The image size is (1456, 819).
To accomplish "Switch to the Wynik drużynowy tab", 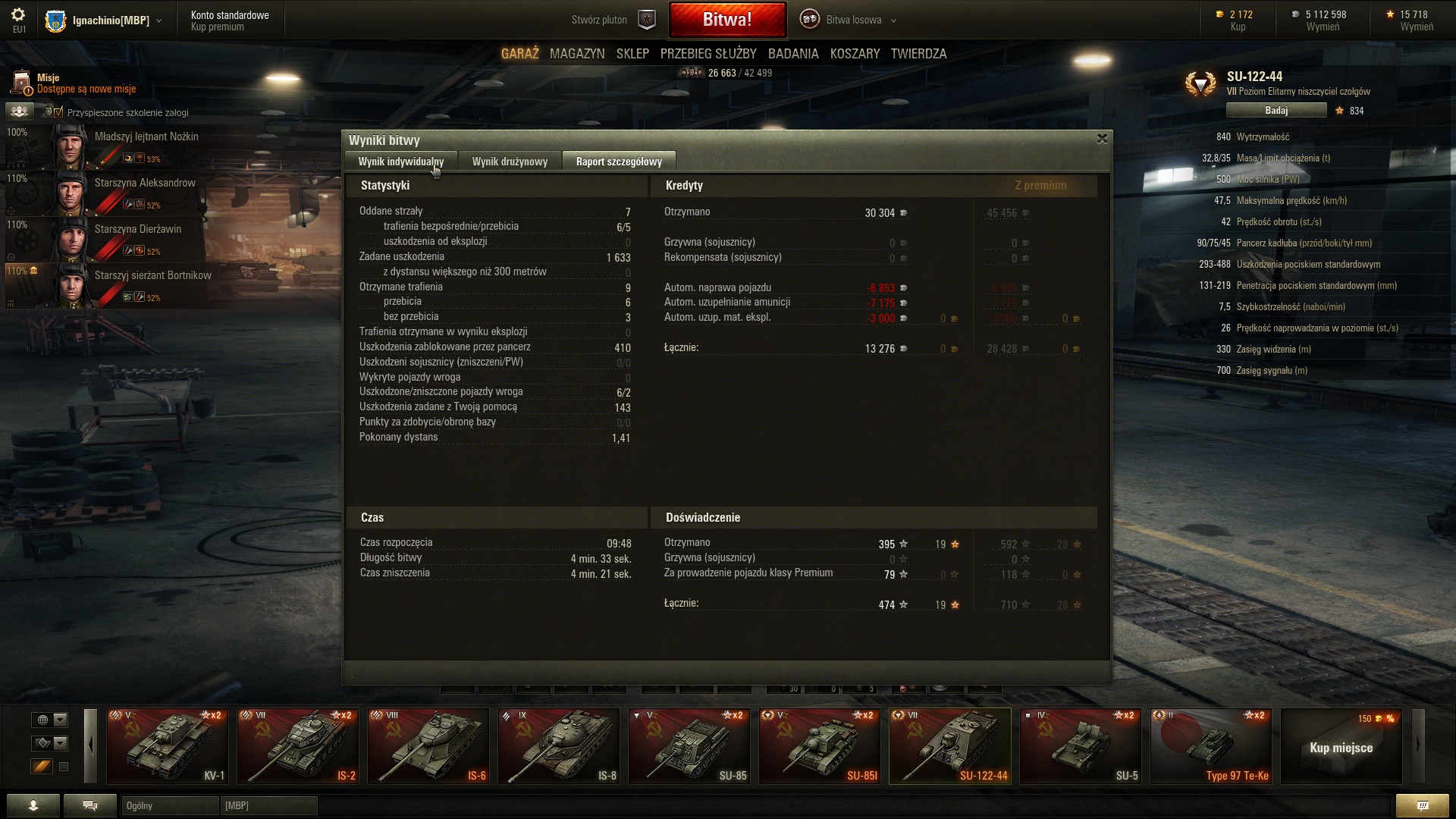I will pyautogui.click(x=510, y=162).
